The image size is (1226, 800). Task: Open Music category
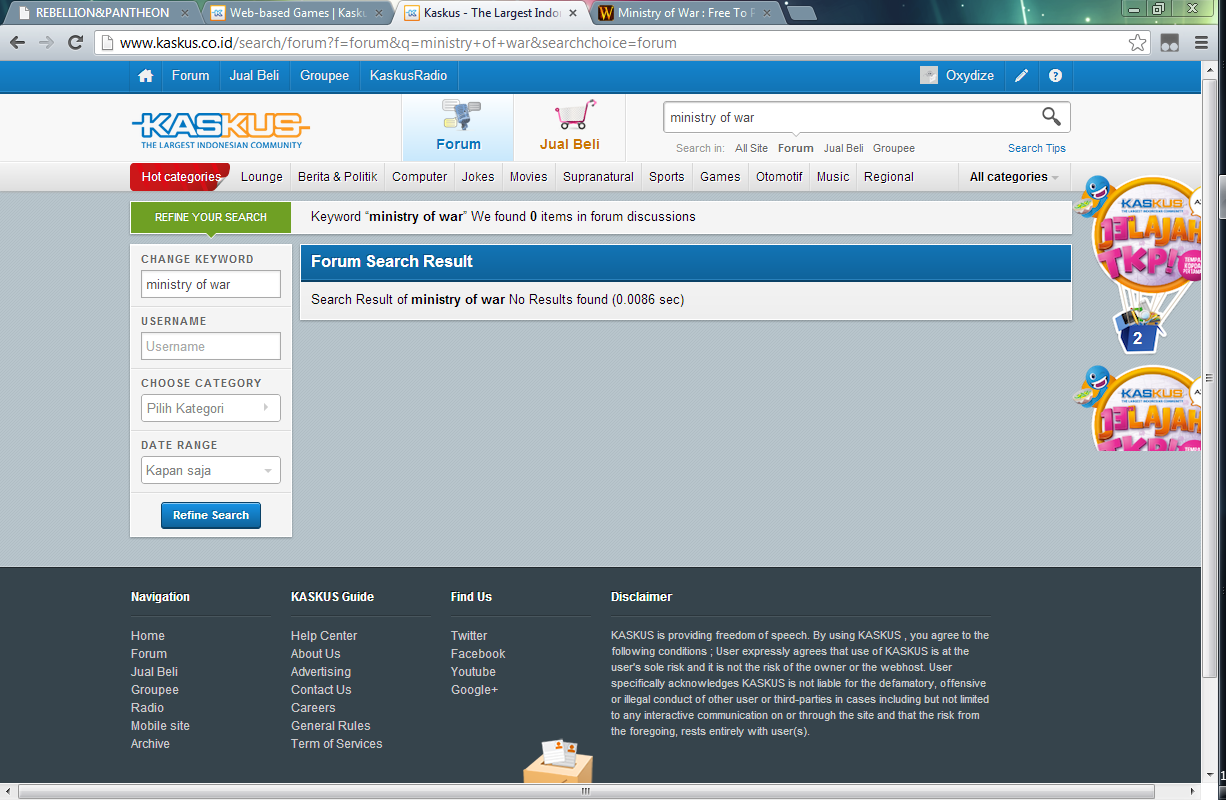coord(833,177)
